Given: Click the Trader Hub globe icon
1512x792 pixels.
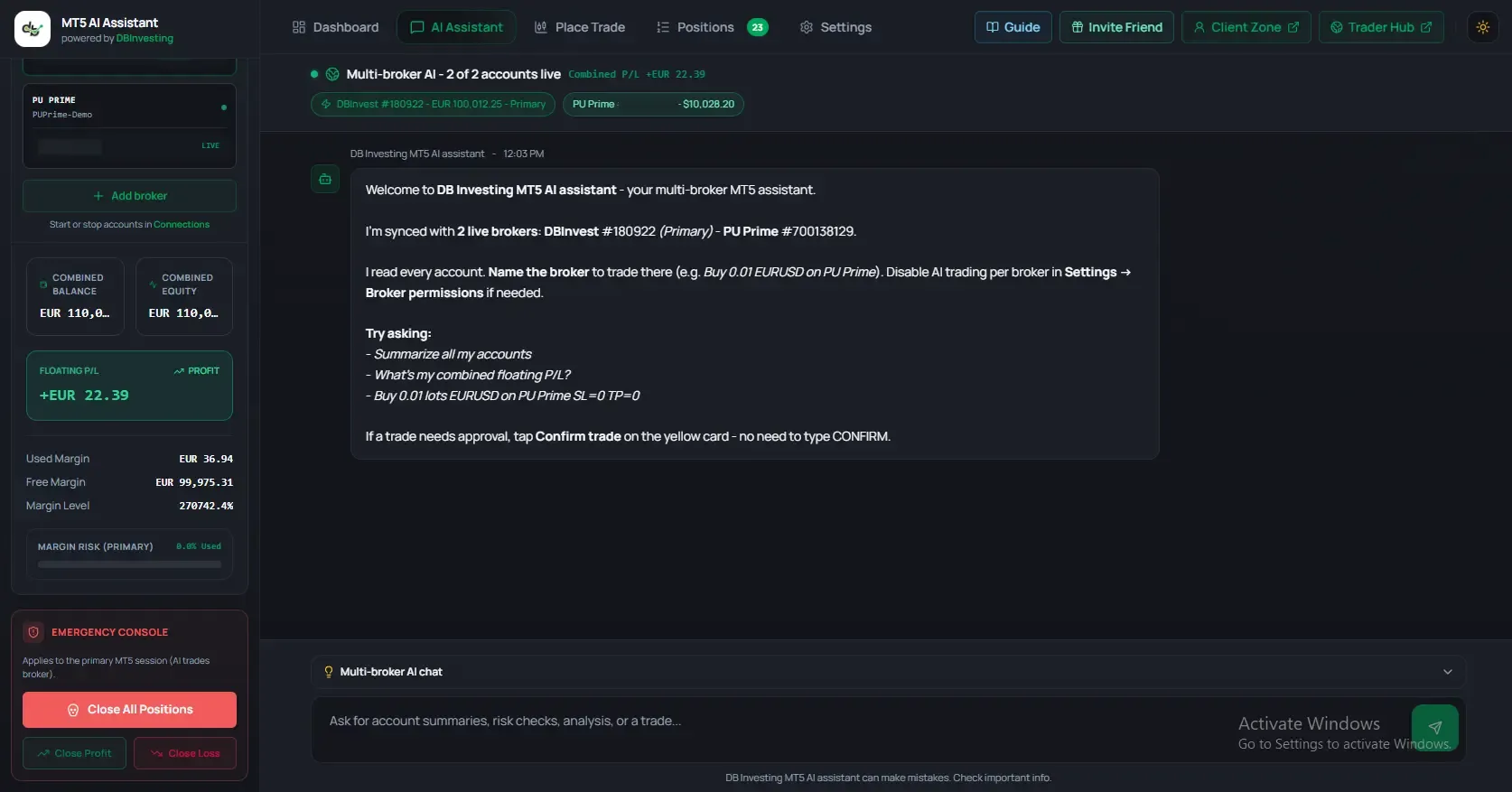Looking at the screenshot, I should coord(1337,27).
